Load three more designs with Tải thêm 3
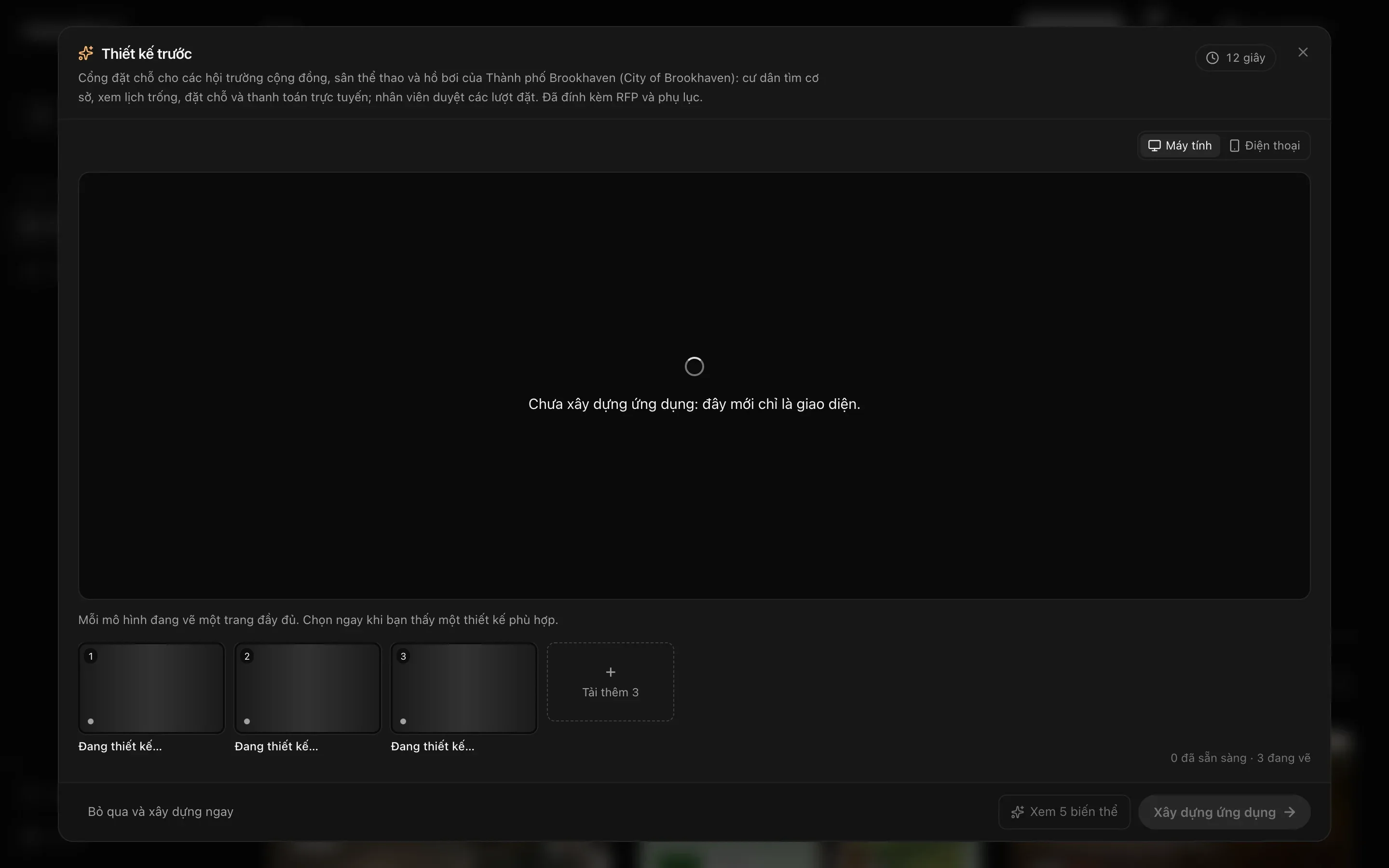This screenshot has height=868, width=1389. pyautogui.click(x=611, y=682)
